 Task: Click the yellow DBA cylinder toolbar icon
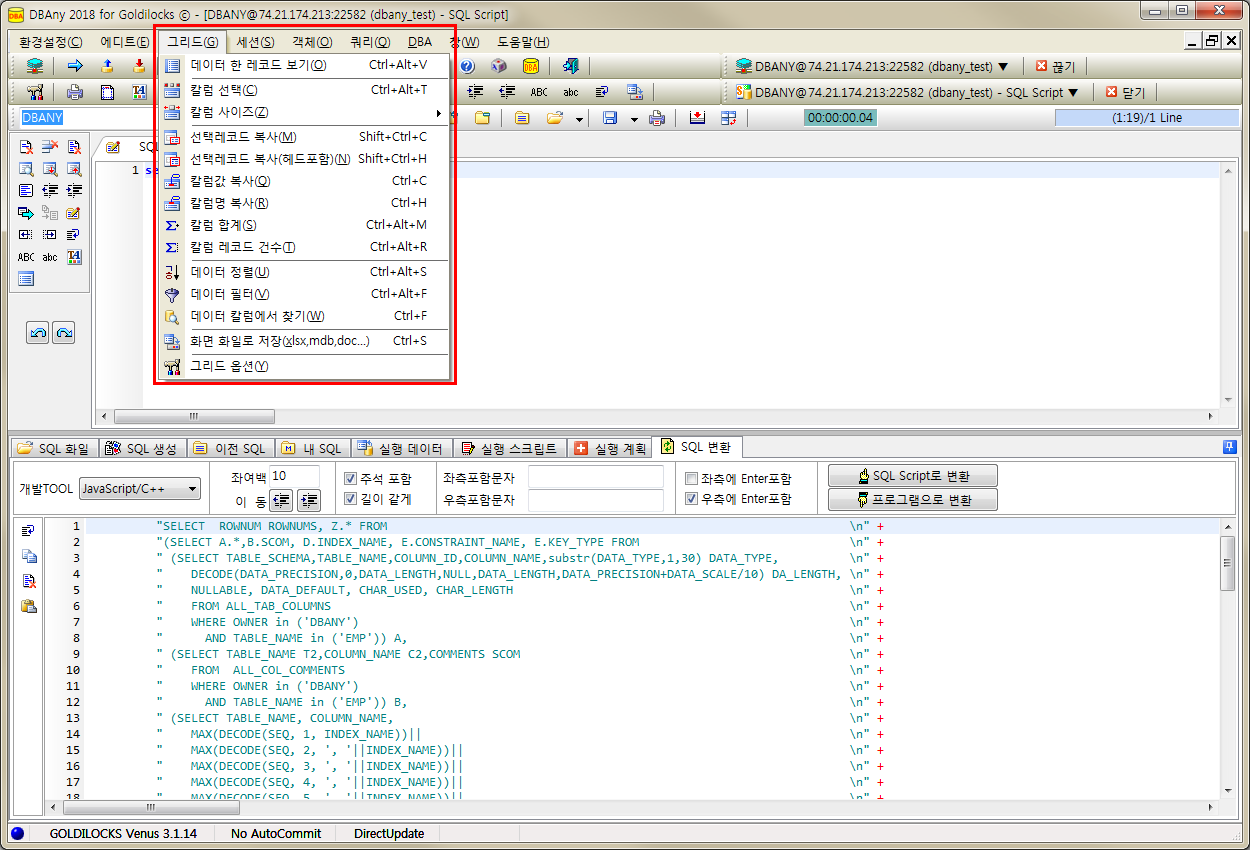531,66
